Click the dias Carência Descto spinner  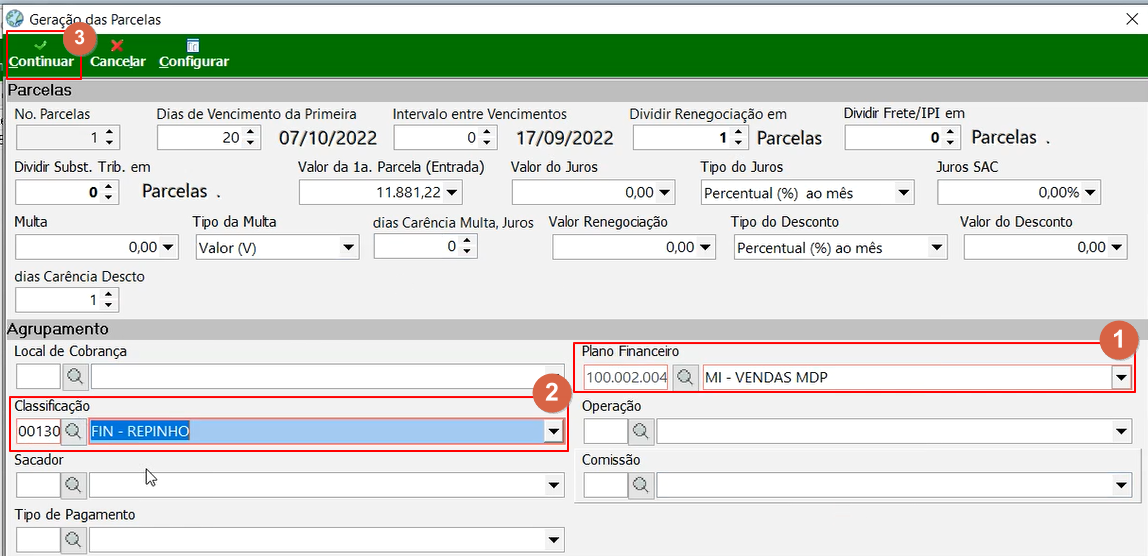coord(109,300)
